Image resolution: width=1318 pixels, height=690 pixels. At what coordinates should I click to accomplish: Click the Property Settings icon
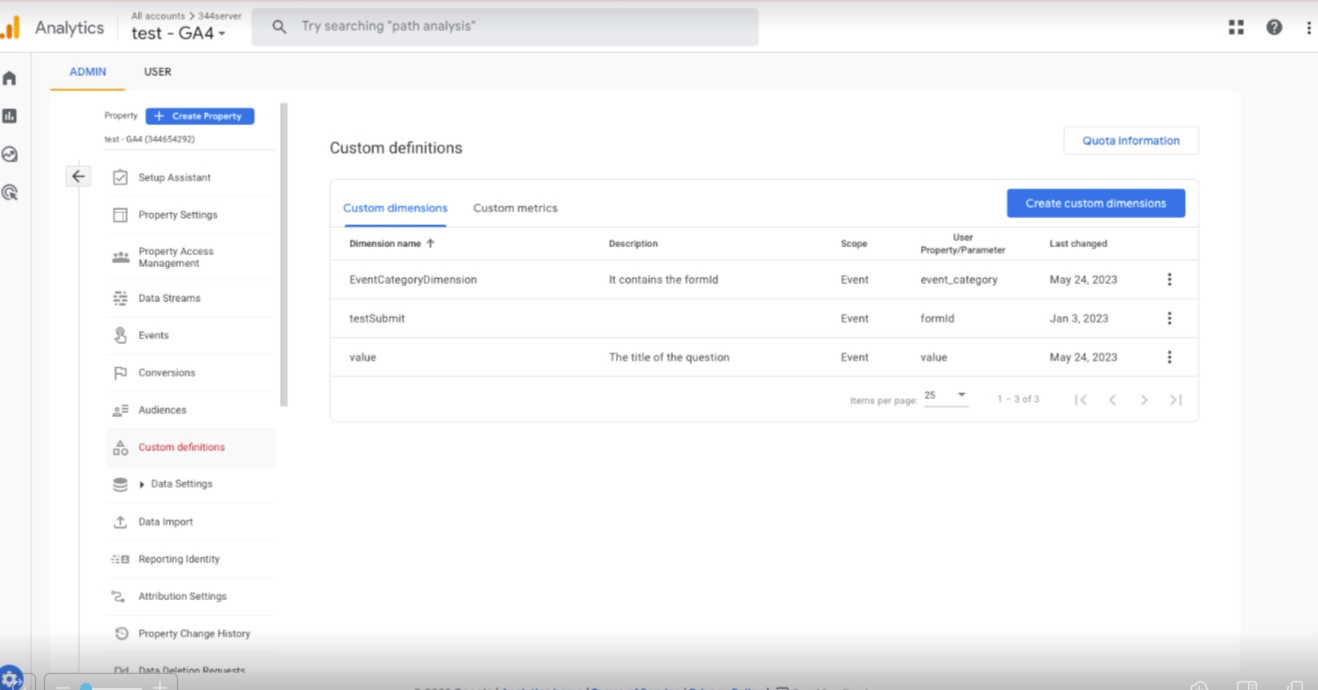click(x=120, y=215)
